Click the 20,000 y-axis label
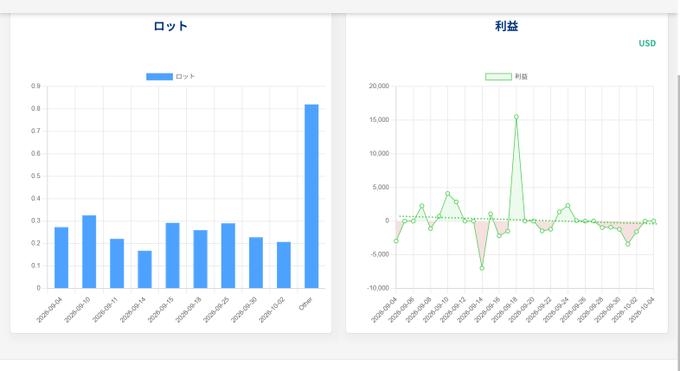 point(379,86)
